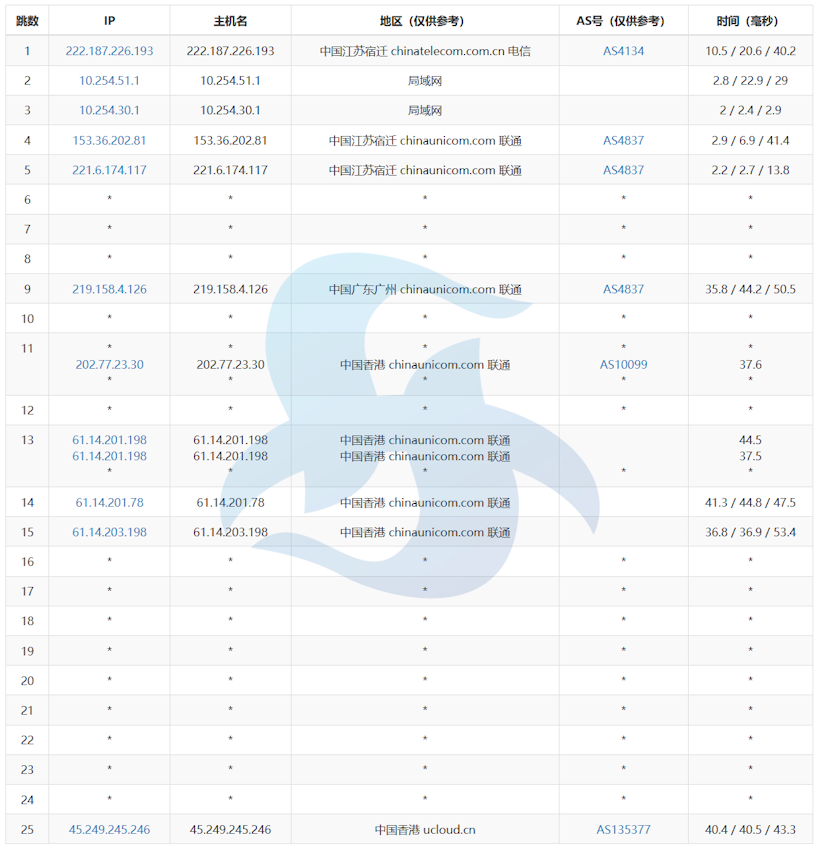820x850 pixels.
Task: Click the IP column header
Action: (110, 20)
